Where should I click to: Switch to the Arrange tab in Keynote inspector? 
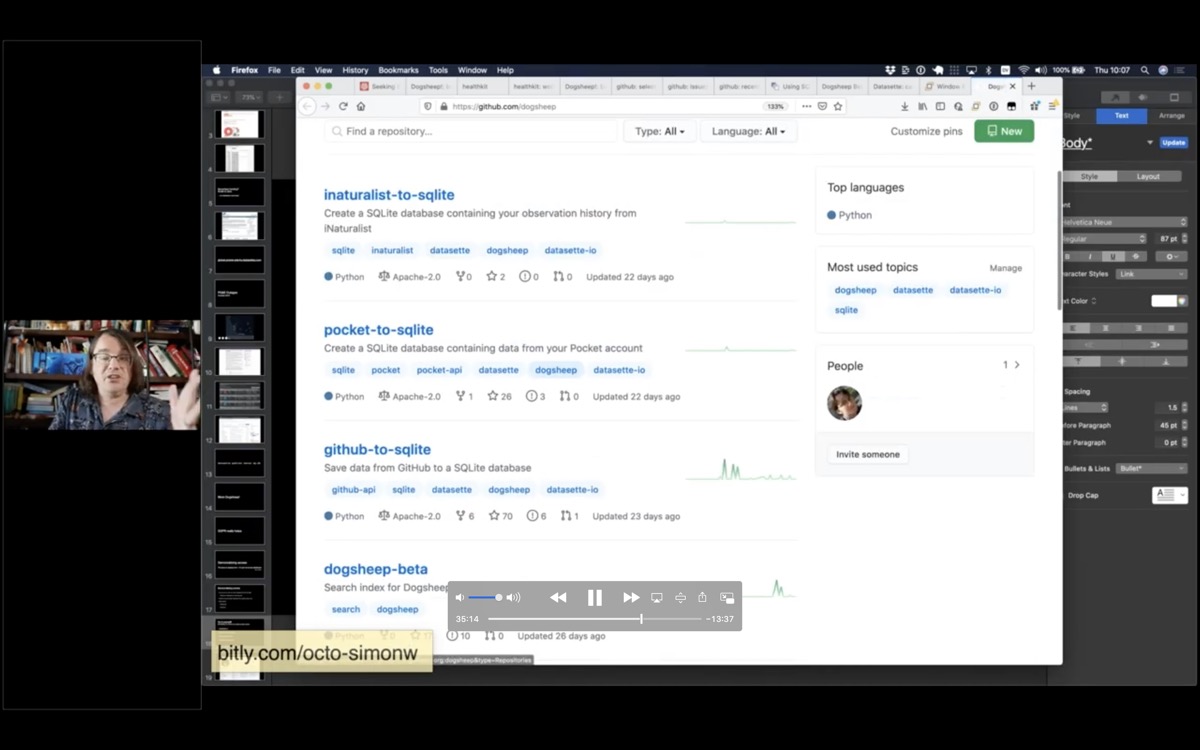pos(1171,116)
